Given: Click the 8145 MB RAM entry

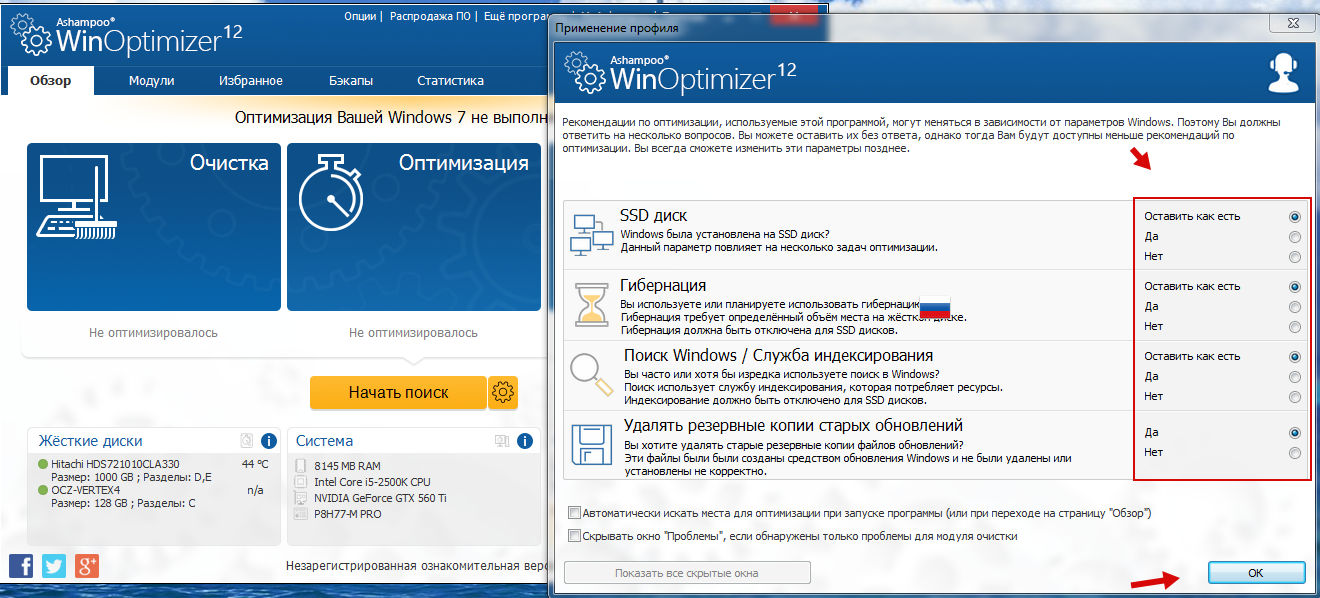Looking at the screenshot, I should [346, 466].
